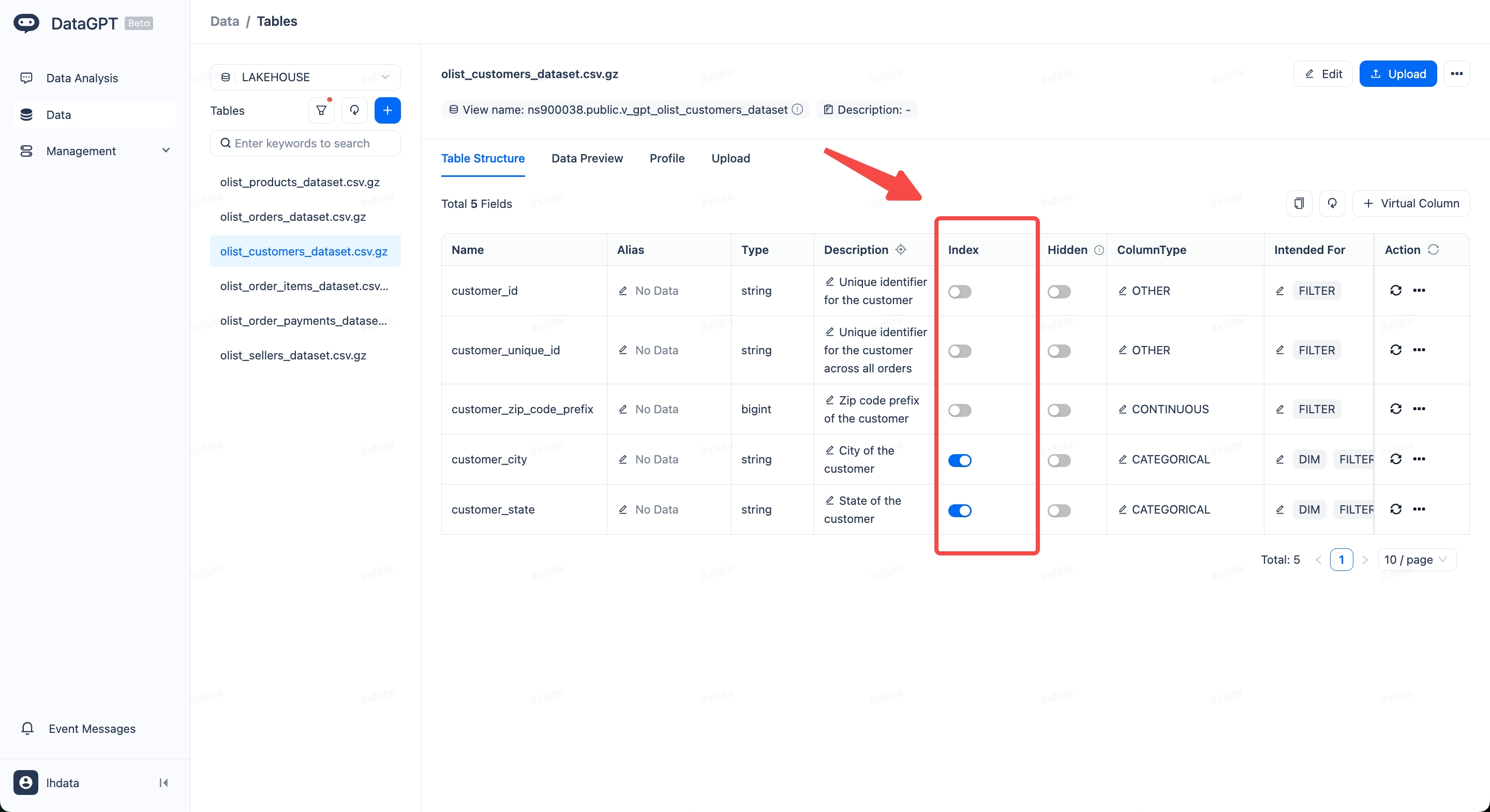Edit the alias pencil for customer_city
Screen dimensions: 1490x812
point(623,459)
